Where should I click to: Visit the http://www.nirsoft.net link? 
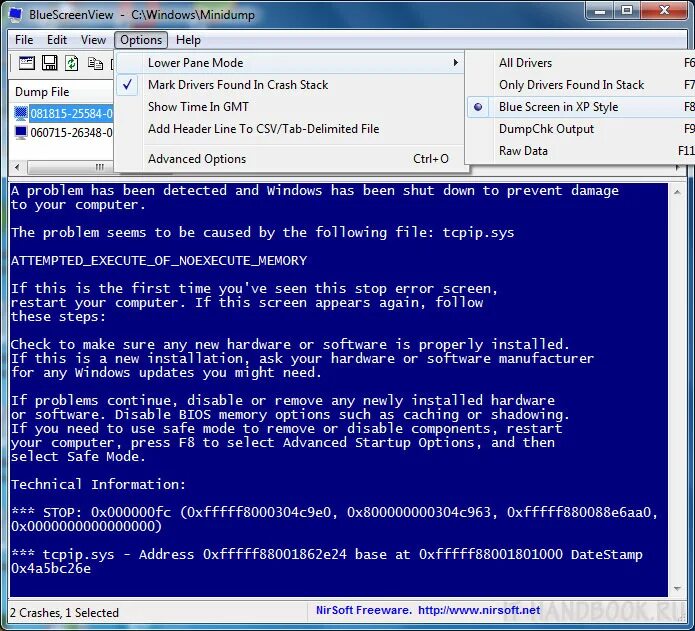pyautogui.click(x=479, y=610)
